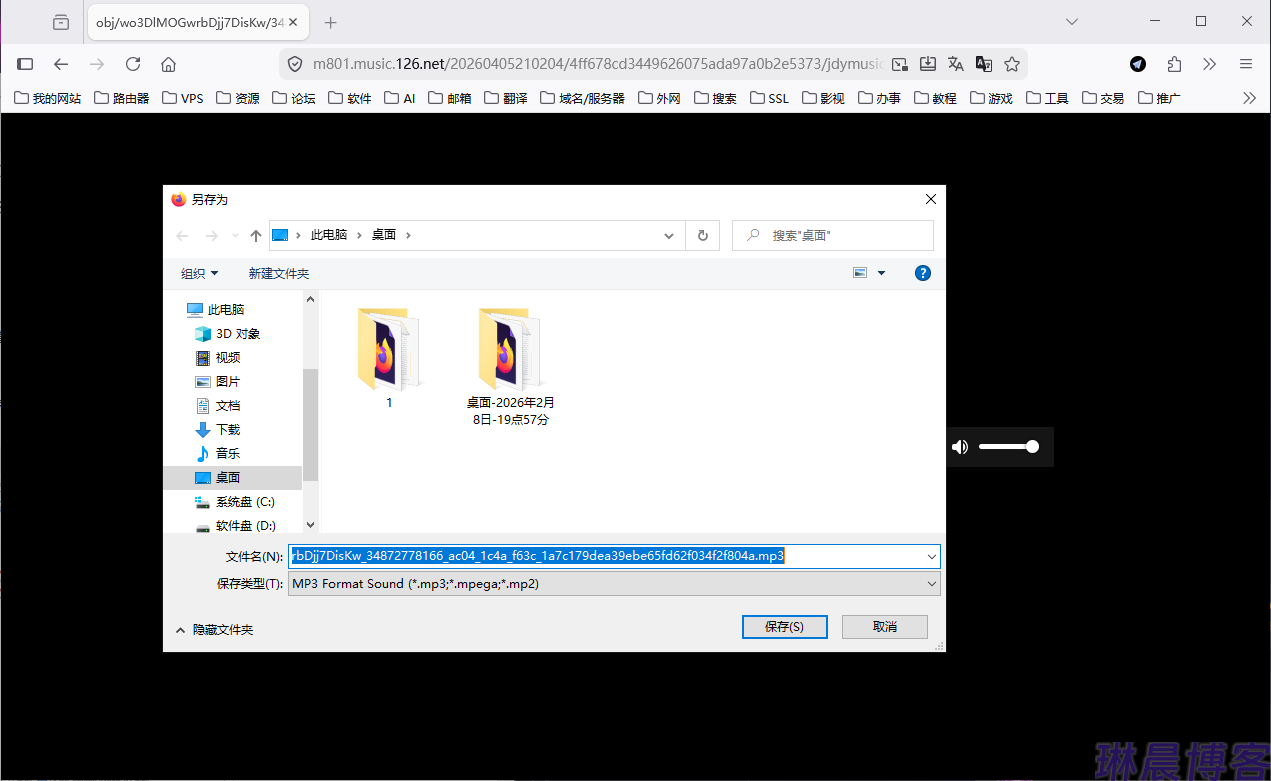Screen dimensions: 1271x781
Task: Click the 保存(S) button
Action: pyautogui.click(x=784, y=626)
